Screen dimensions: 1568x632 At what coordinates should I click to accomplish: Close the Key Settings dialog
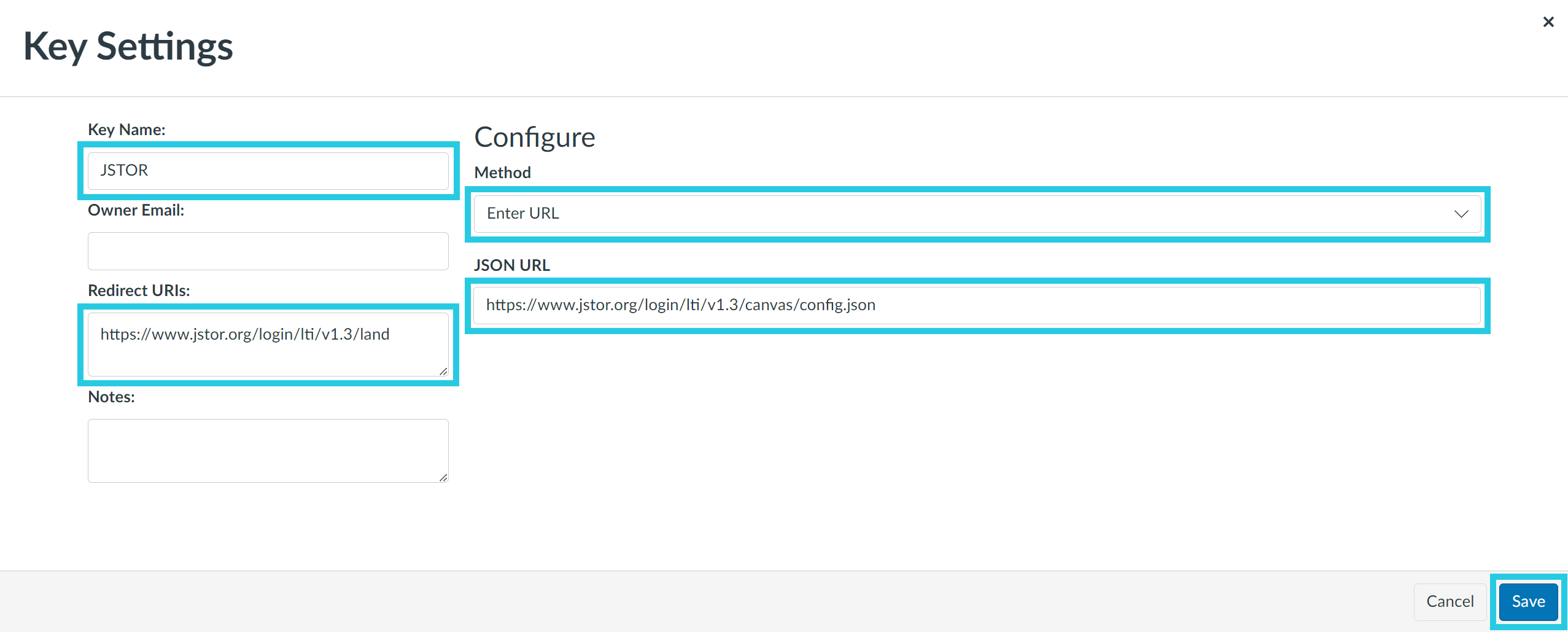[x=1548, y=22]
